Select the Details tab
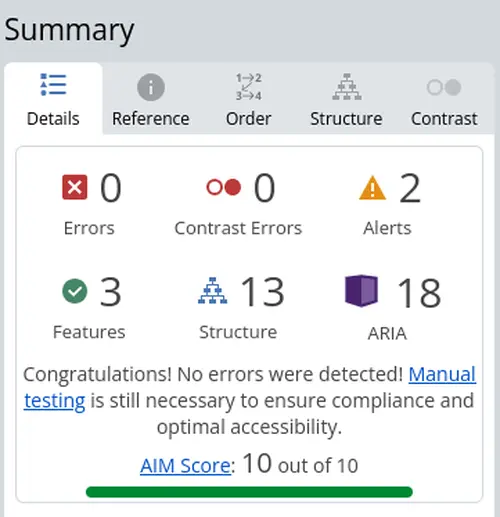 [53, 99]
